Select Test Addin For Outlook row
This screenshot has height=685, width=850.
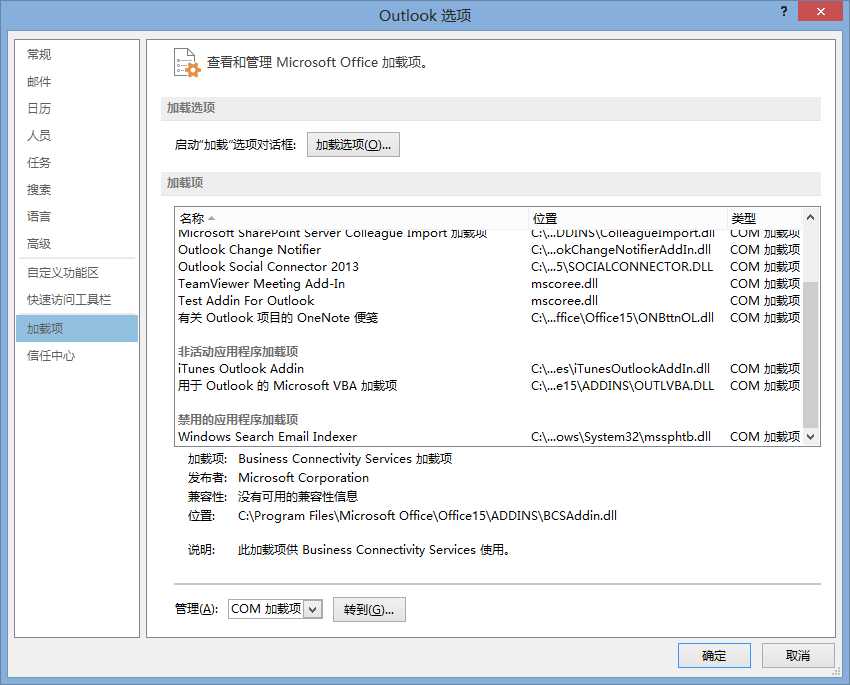[x=488, y=301]
